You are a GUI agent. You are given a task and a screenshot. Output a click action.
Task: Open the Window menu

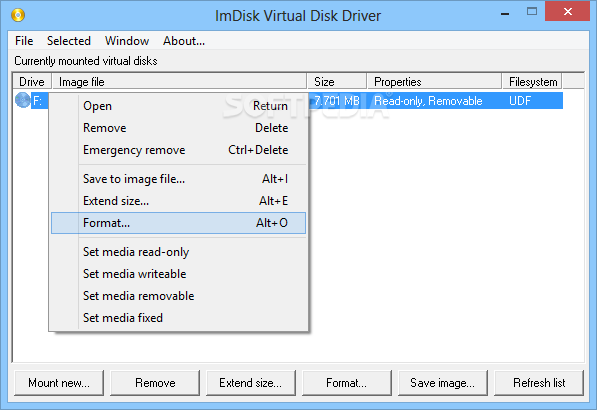click(x=127, y=41)
